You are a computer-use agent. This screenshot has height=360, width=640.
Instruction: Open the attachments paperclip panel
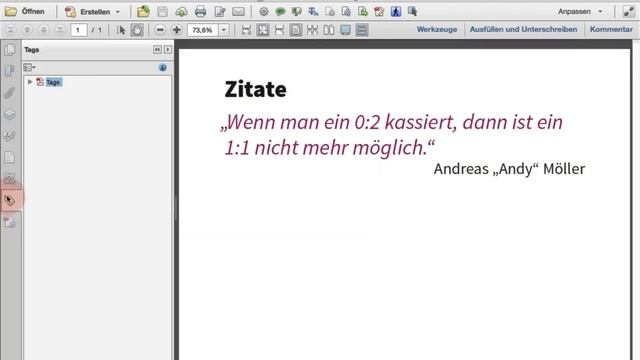pos(9,93)
